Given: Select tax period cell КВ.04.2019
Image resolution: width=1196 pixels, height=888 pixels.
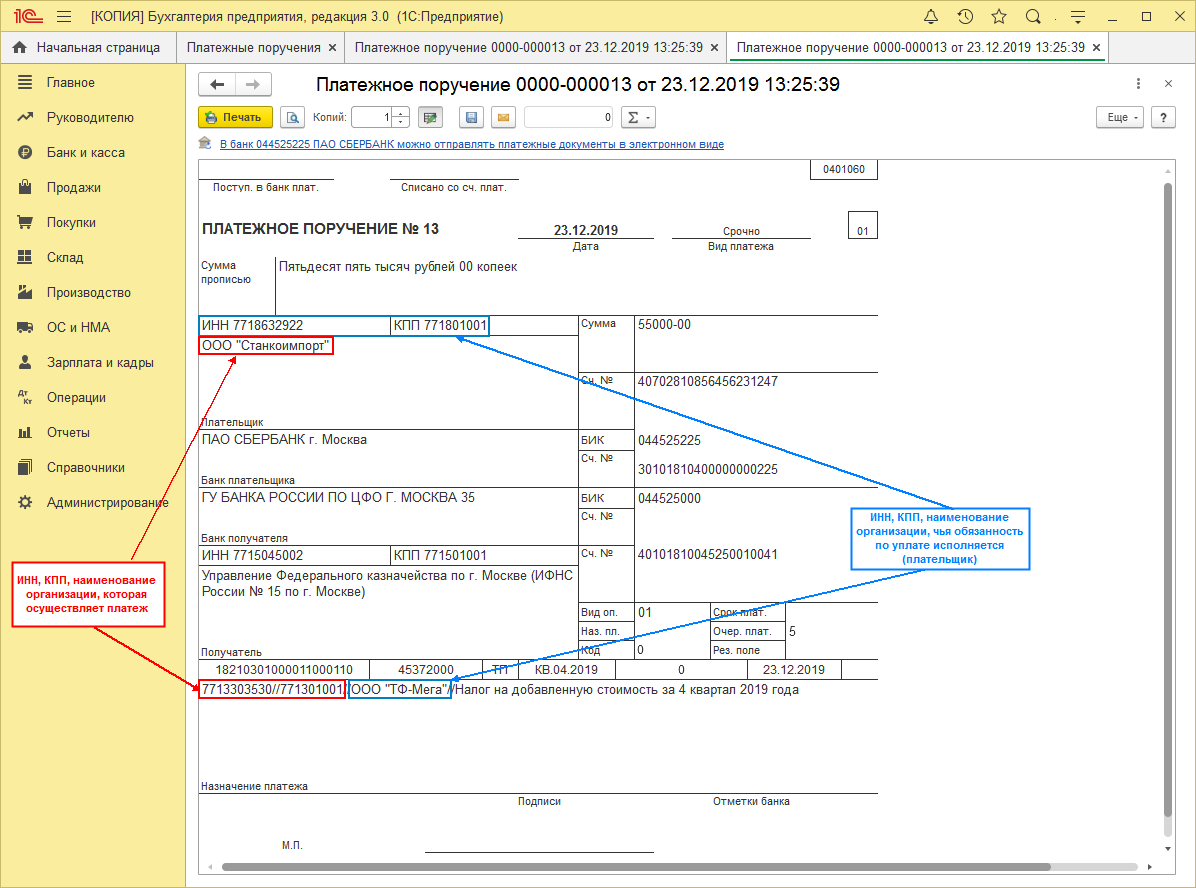Looking at the screenshot, I should point(566,670).
